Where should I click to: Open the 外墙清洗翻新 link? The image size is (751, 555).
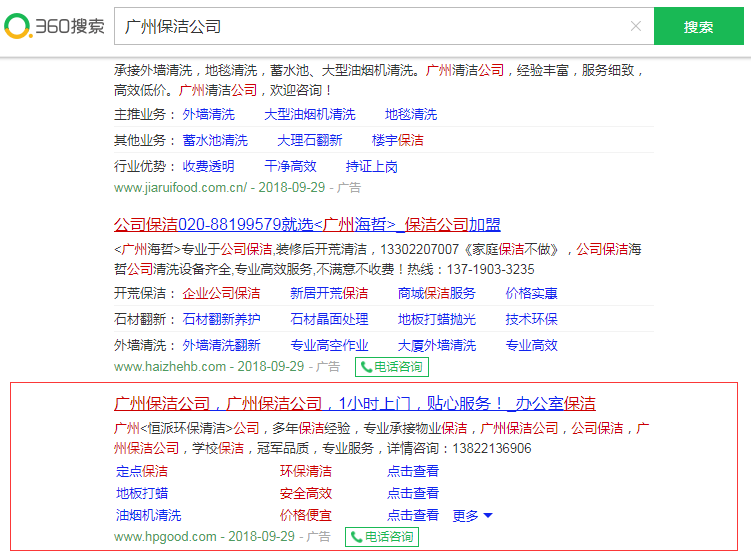click(x=221, y=345)
